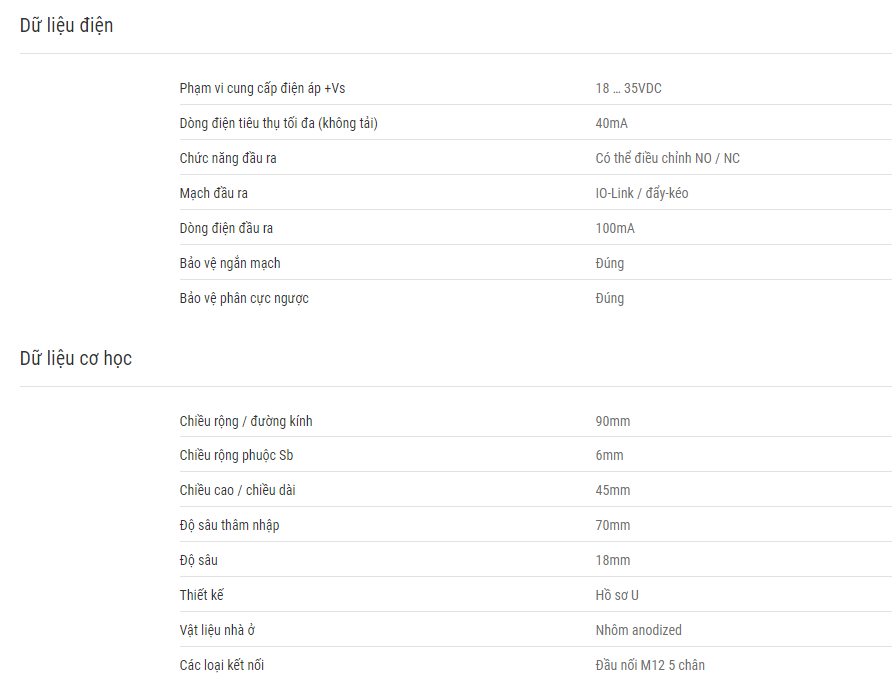Click the 'Hồ sơ U' design value

pyautogui.click(x=617, y=595)
